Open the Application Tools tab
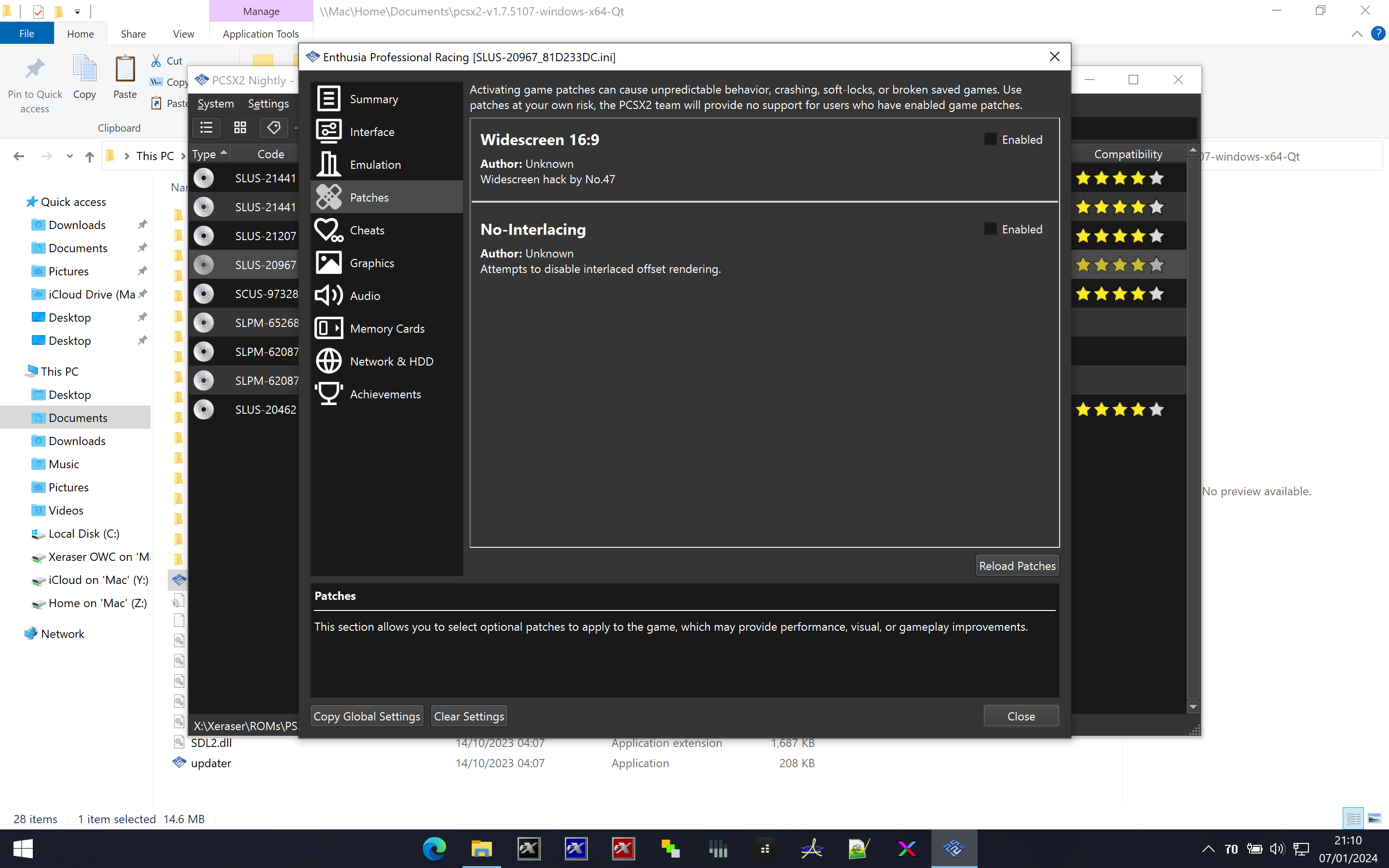Image resolution: width=1389 pixels, height=868 pixels. click(260, 34)
